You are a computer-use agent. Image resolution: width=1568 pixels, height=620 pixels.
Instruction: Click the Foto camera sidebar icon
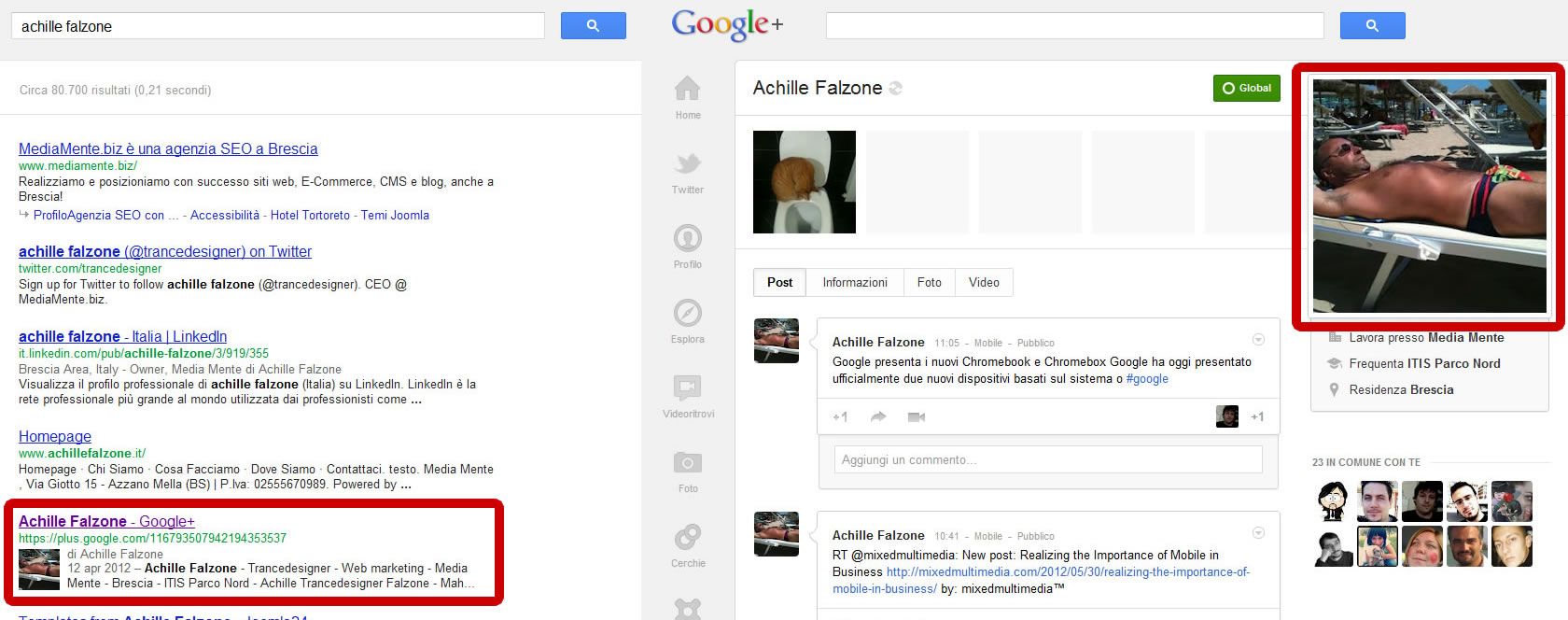[688, 462]
